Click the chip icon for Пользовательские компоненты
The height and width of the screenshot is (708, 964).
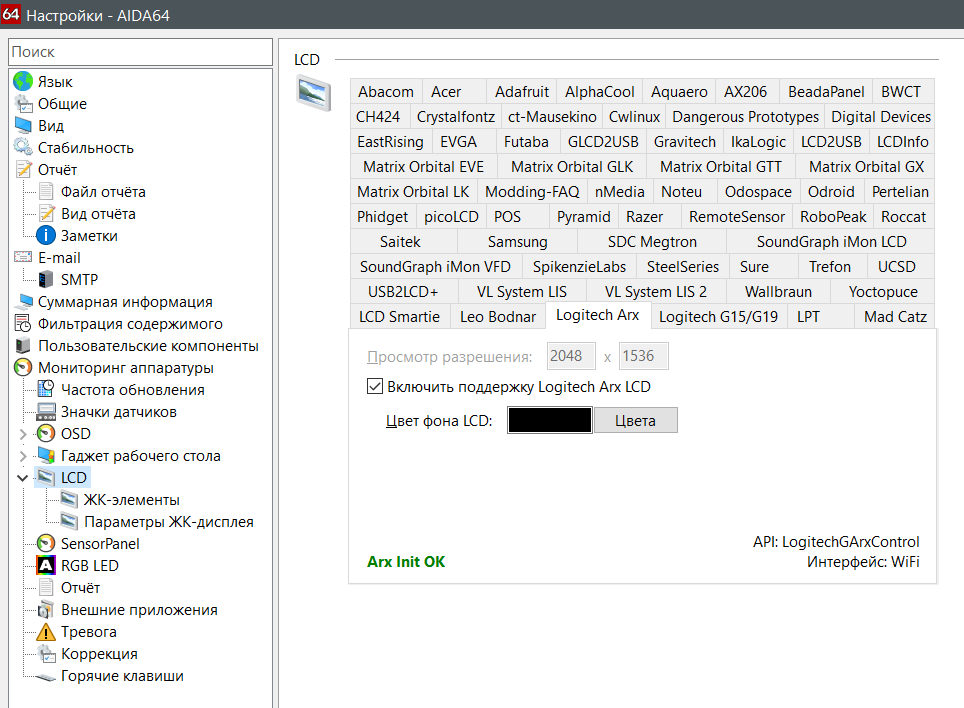tap(23, 345)
